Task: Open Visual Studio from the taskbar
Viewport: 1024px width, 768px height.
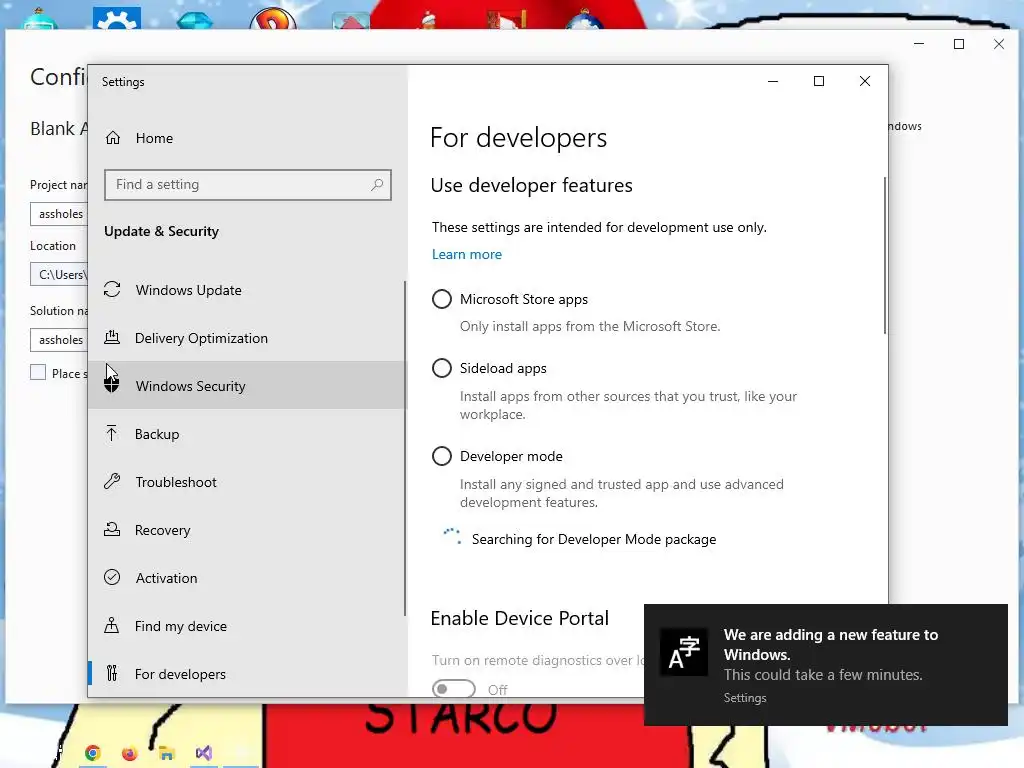Action: click(x=204, y=753)
